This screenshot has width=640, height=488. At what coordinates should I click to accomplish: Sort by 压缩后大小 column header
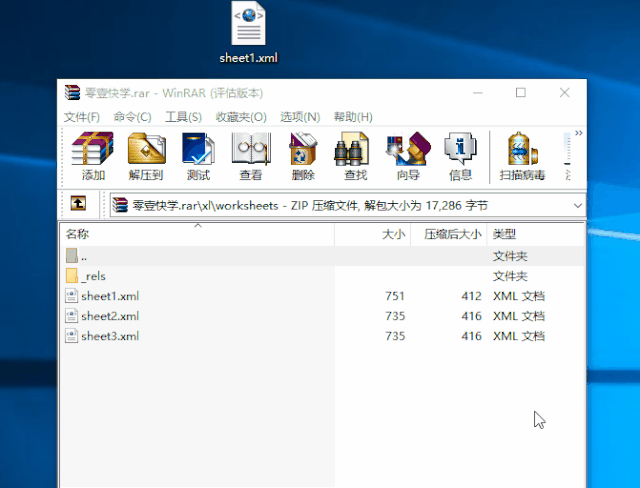(449, 234)
